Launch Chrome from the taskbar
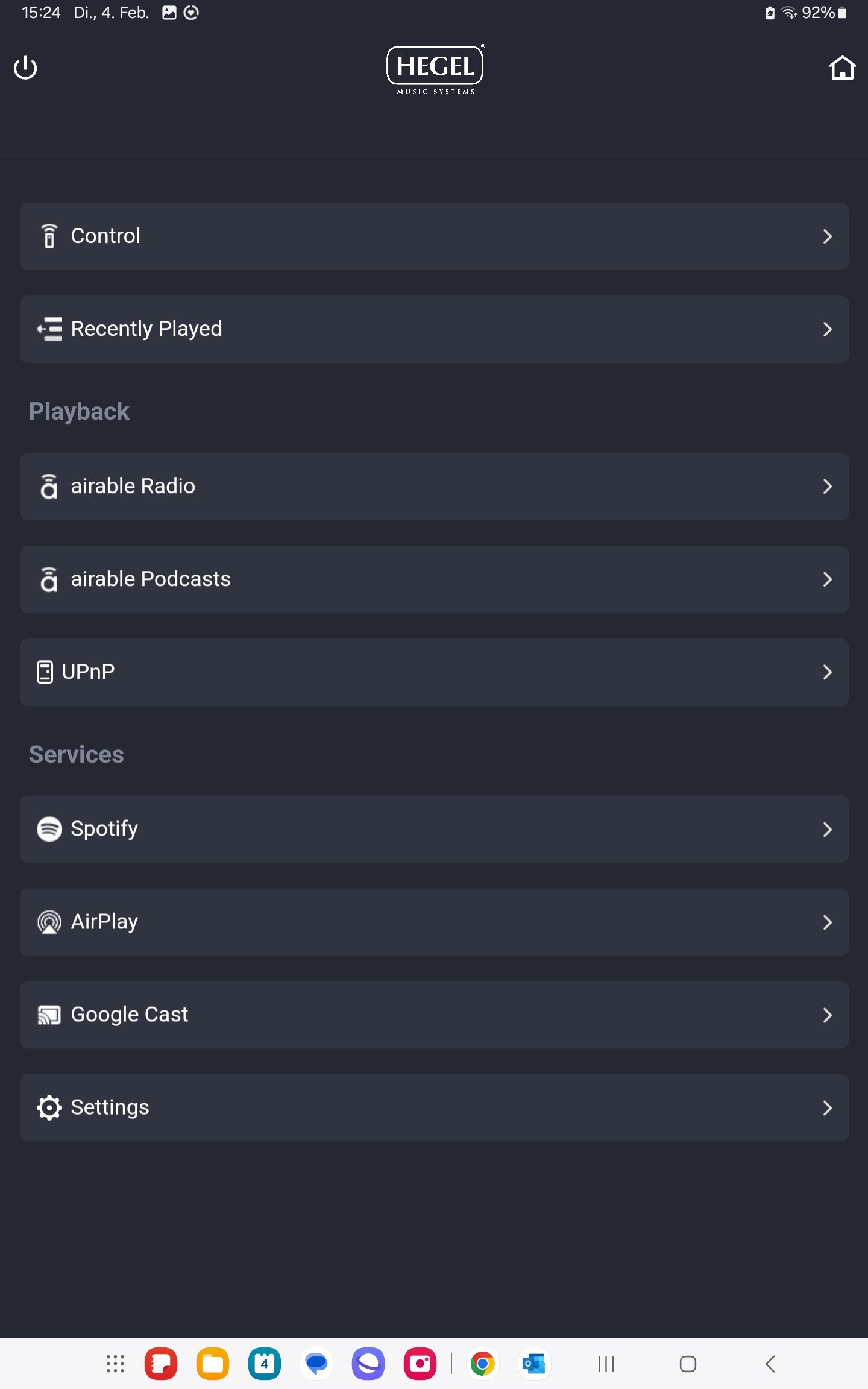This screenshot has width=868, height=1389. (x=482, y=1364)
